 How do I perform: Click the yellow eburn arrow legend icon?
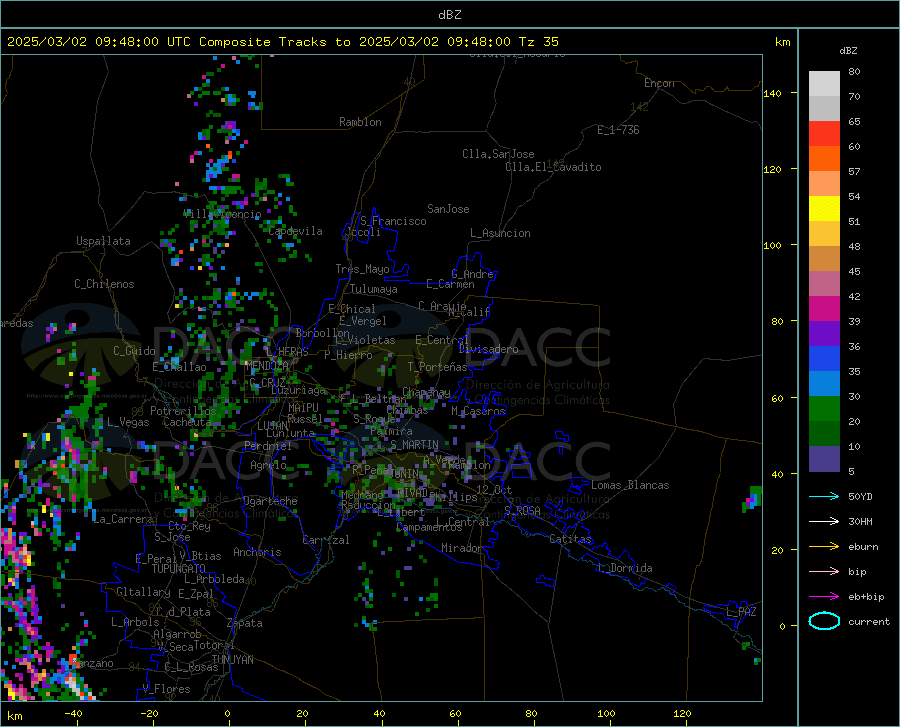coord(824,547)
